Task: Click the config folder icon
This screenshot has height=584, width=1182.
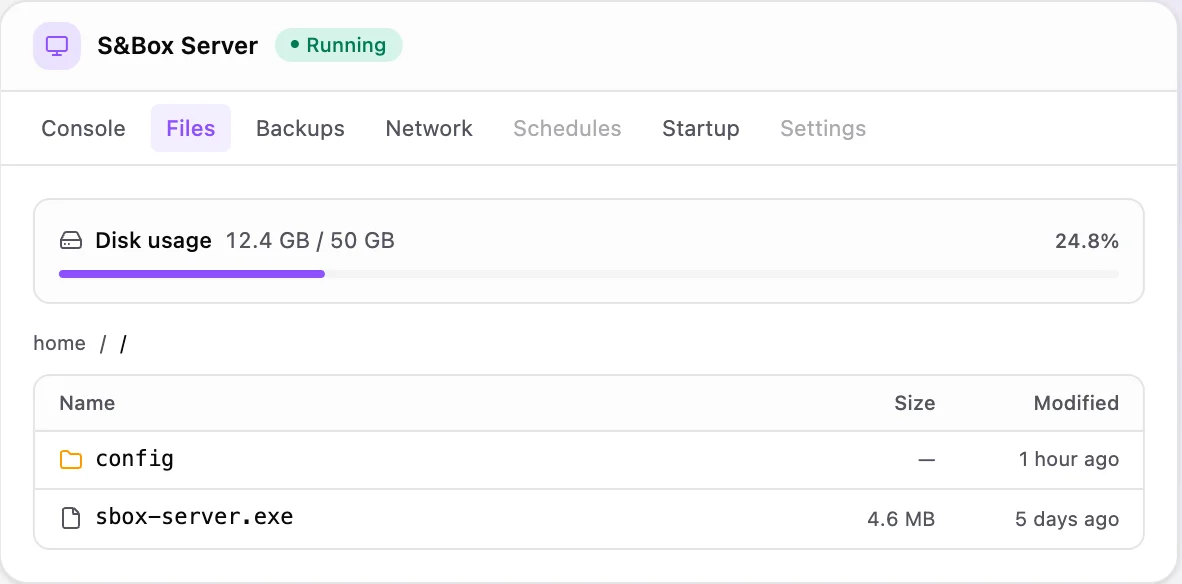Action: 71,459
